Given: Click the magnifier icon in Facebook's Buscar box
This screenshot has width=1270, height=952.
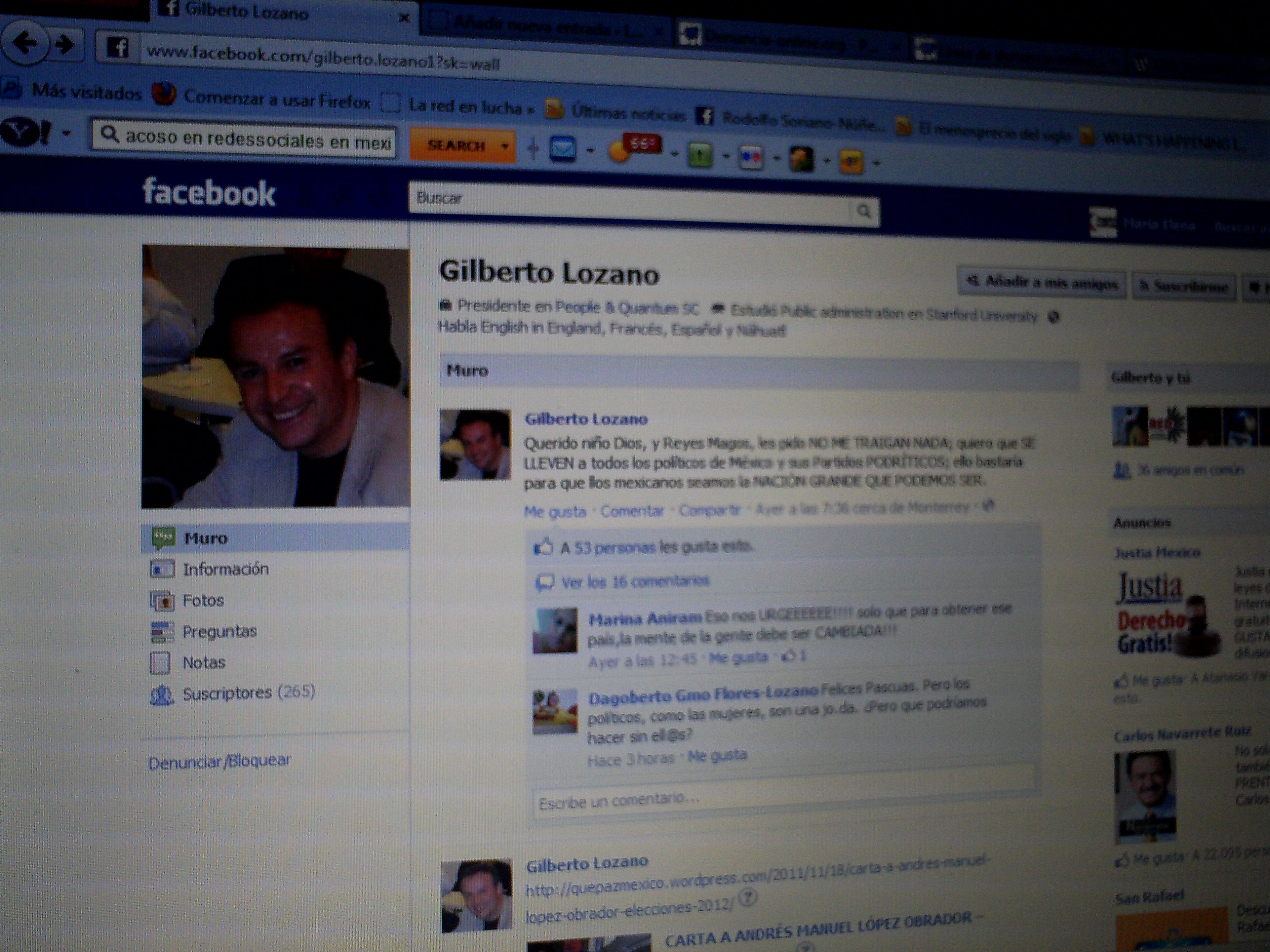Looking at the screenshot, I should pos(863,211).
